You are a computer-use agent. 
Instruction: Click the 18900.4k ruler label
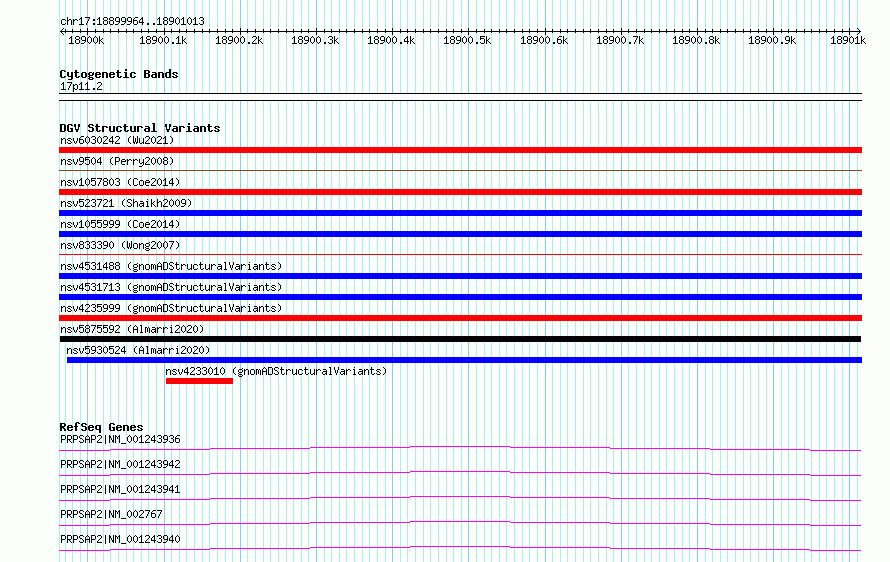(x=391, y=40)
